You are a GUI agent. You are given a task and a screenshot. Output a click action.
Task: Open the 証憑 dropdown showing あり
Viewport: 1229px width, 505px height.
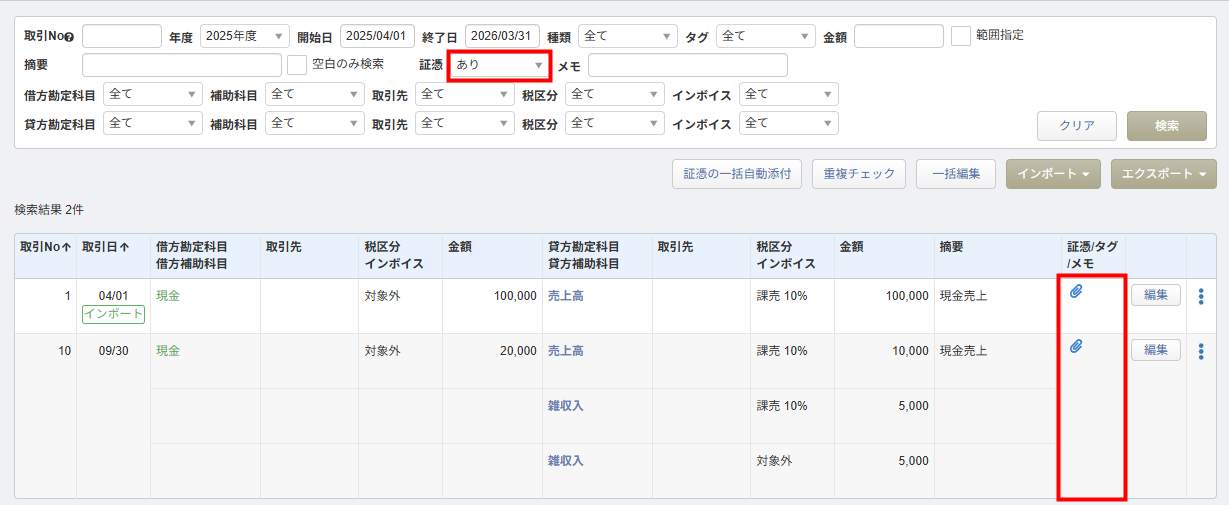tap(499, 65)
